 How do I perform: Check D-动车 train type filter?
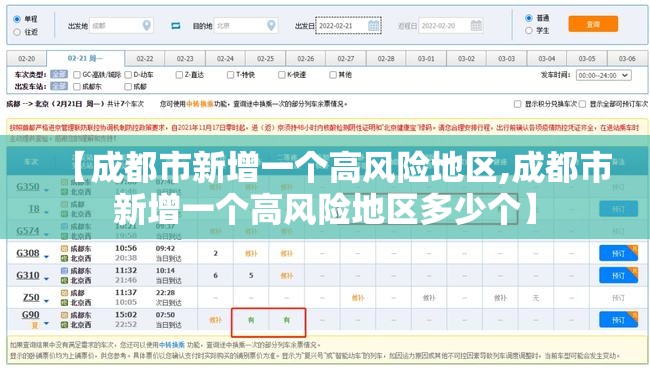pos(128,75)
